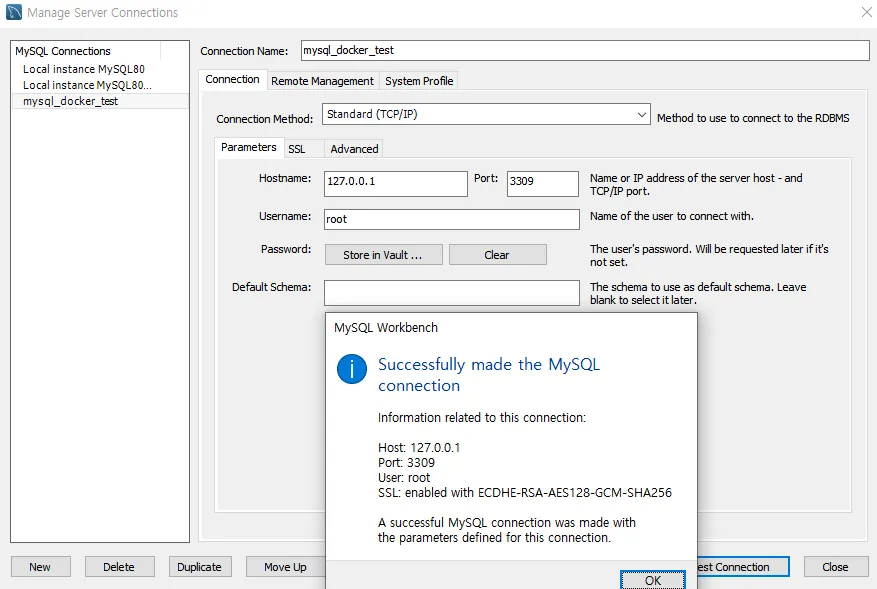Image resolution: width=877 pixels, height=589 pixels.
Task: Click the Delete connection button
Action: coord(119,567)
